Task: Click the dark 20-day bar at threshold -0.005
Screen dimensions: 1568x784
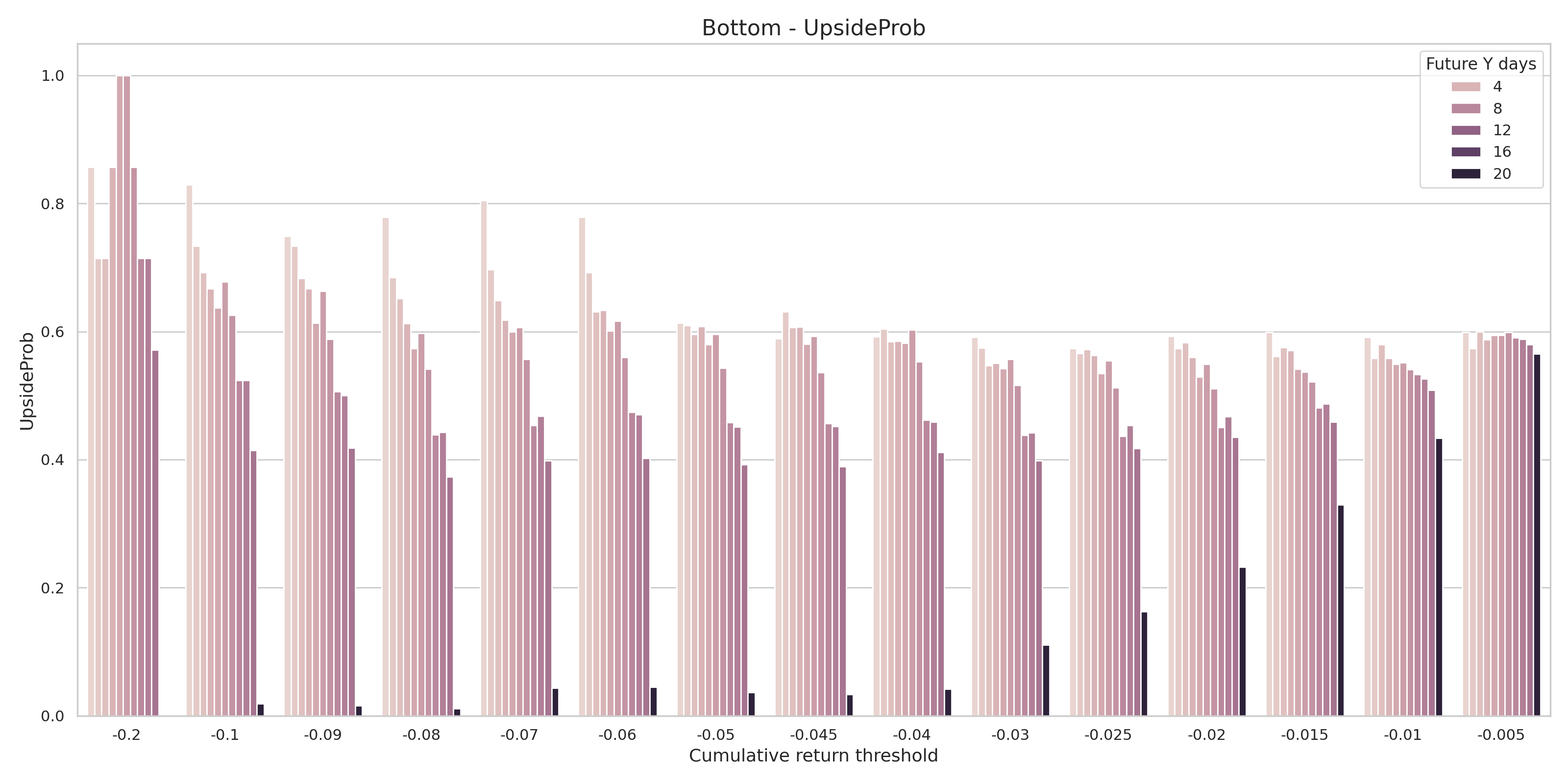Action: pyautogui.click(x=1537, y=536)
